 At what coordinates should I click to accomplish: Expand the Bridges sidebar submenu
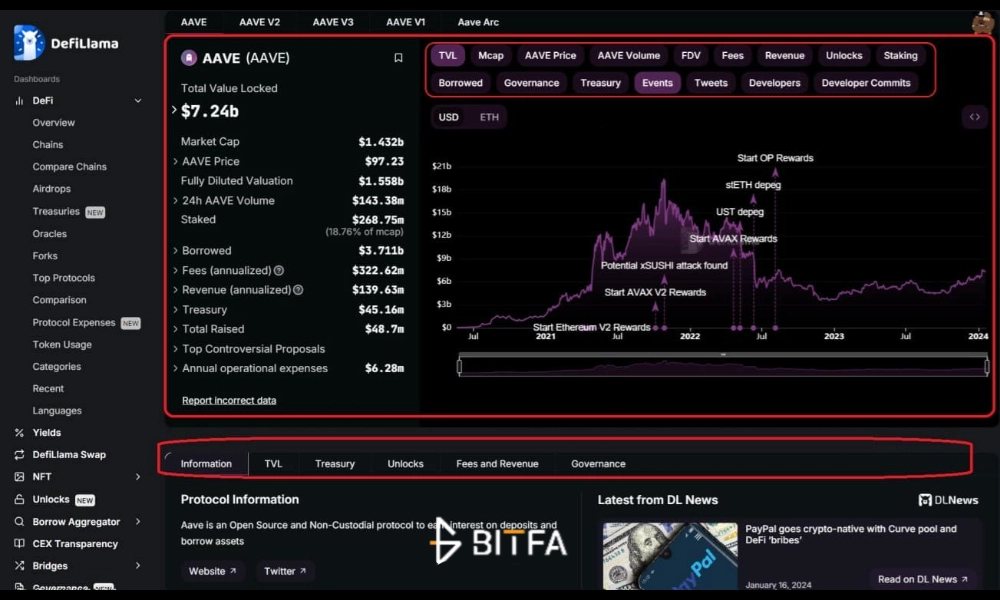pos(138,566)
